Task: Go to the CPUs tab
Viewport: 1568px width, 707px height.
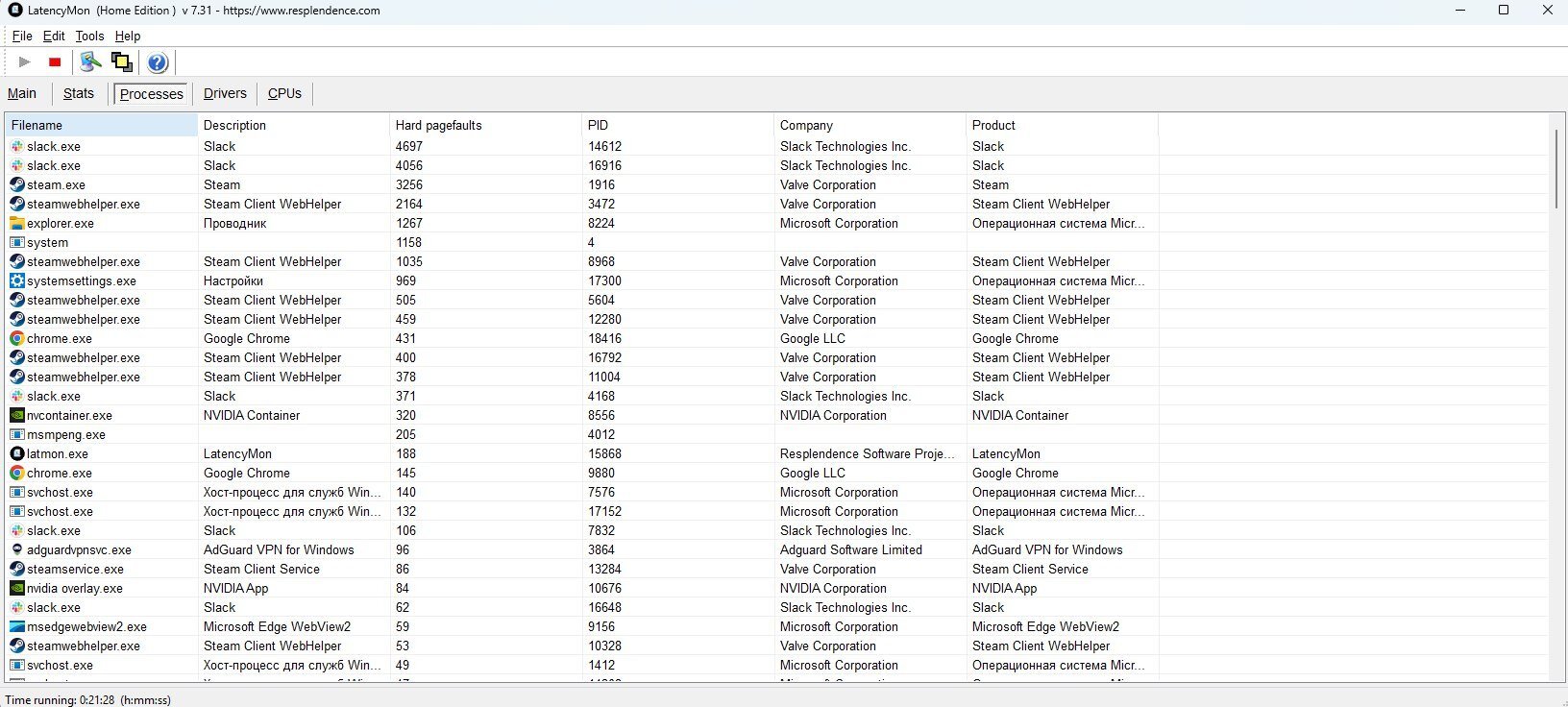Action: 284,93
